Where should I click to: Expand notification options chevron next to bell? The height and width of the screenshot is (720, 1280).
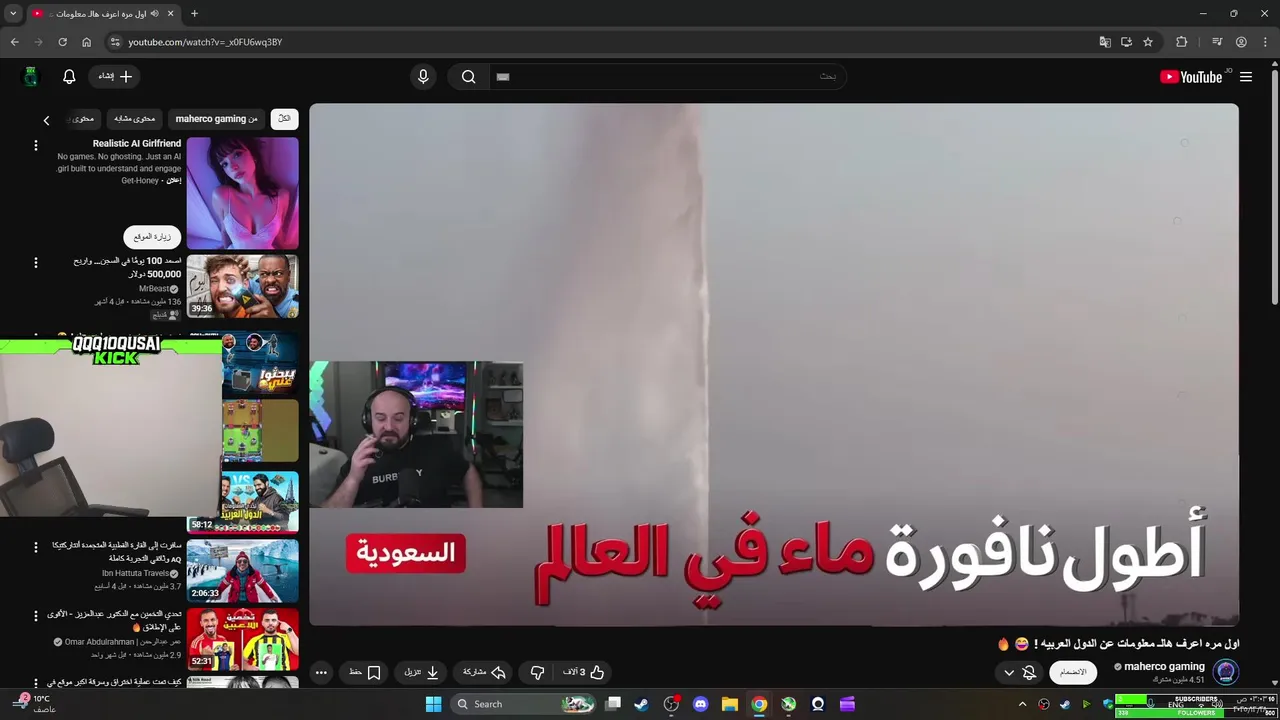pos(1008,672)
